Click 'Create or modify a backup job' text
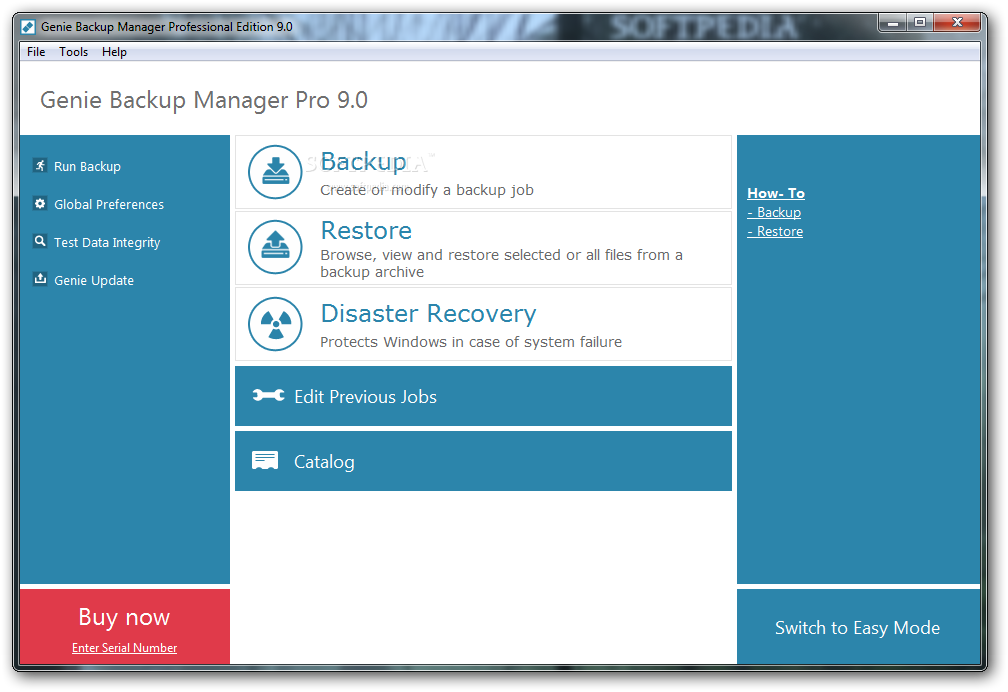This screenshot has height=692, width=1008. 427,190
